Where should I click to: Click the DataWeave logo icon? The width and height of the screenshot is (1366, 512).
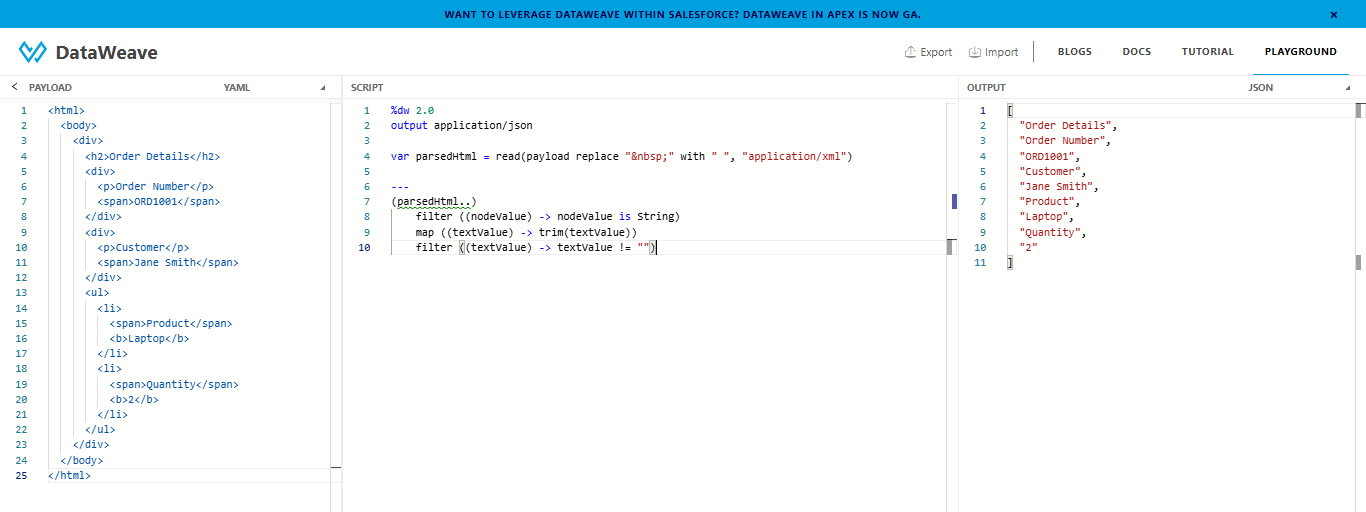pyautogui.click(x=33, y=52)
